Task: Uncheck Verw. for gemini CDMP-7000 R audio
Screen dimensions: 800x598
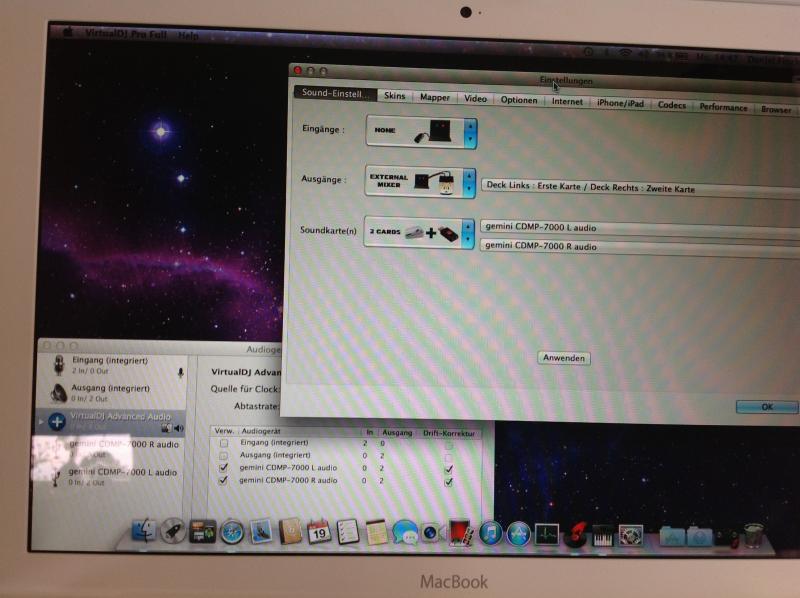Action: (x=223, y=480)
